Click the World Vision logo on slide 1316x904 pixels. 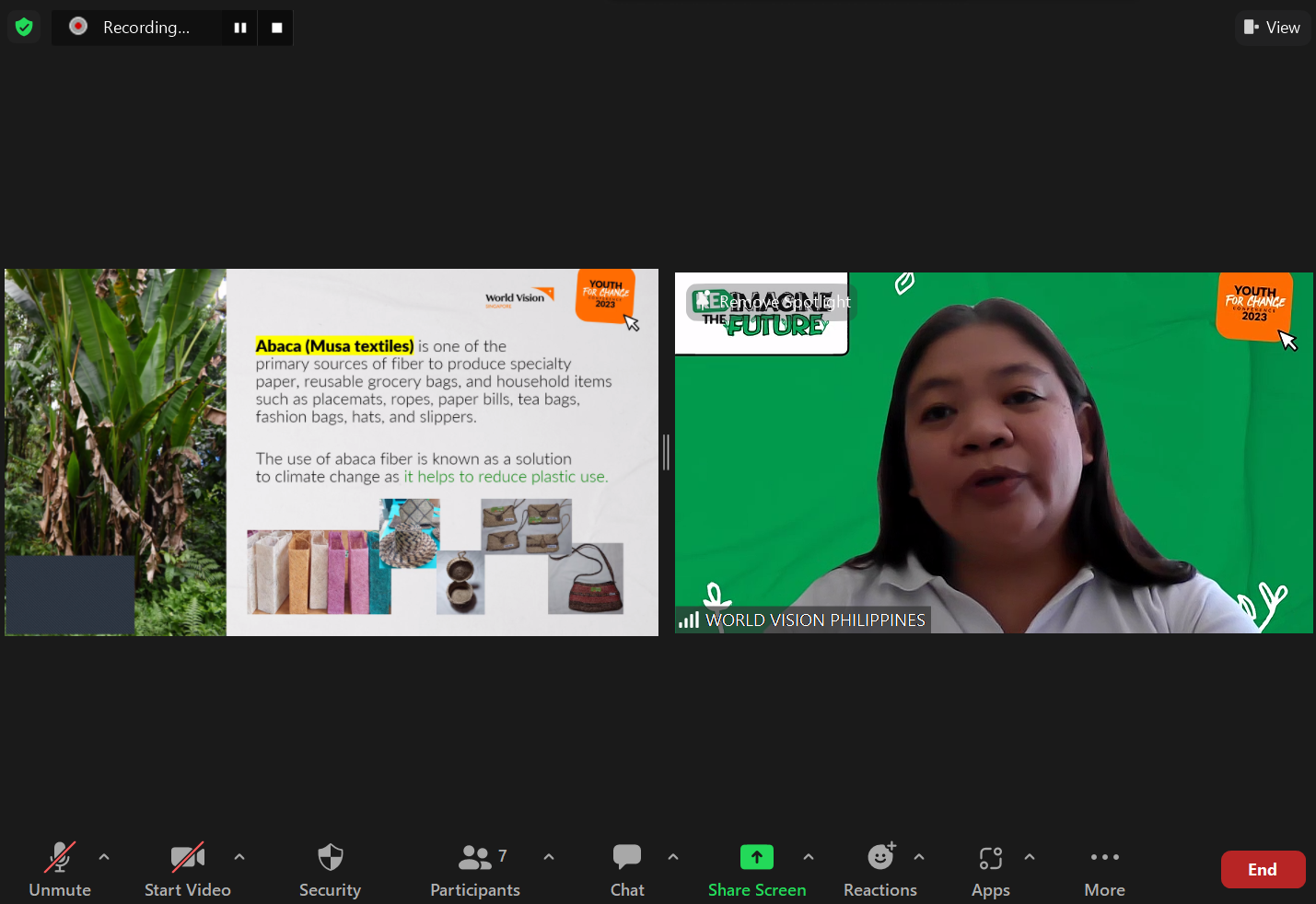tap(518, 298)
